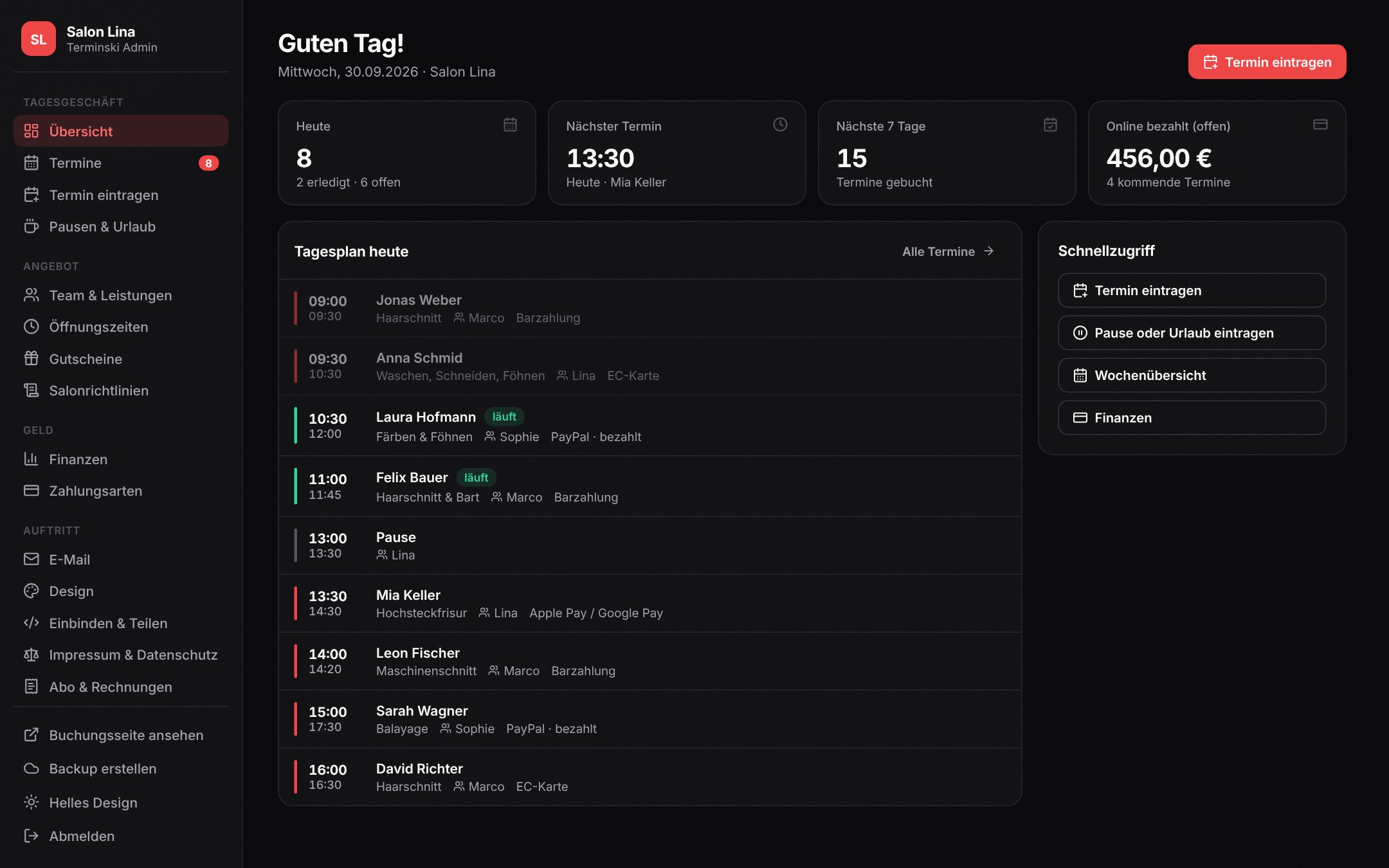Open Sarah Wagner's Balayage appointment
The image size is (1389, 868).
point(649,719)
